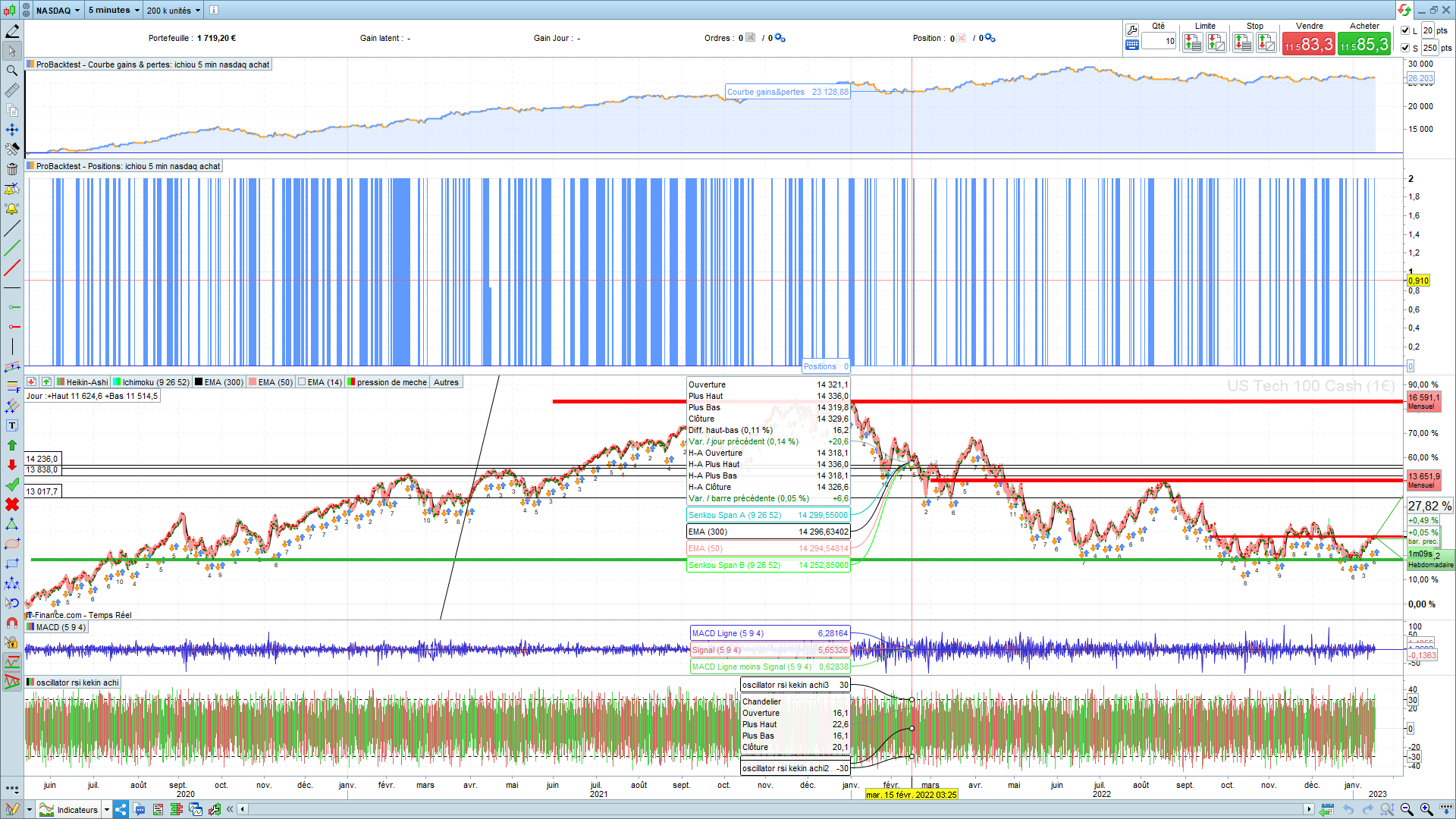
Task: Uncheck the L limit points checkbox
Action: (1405, 30)
